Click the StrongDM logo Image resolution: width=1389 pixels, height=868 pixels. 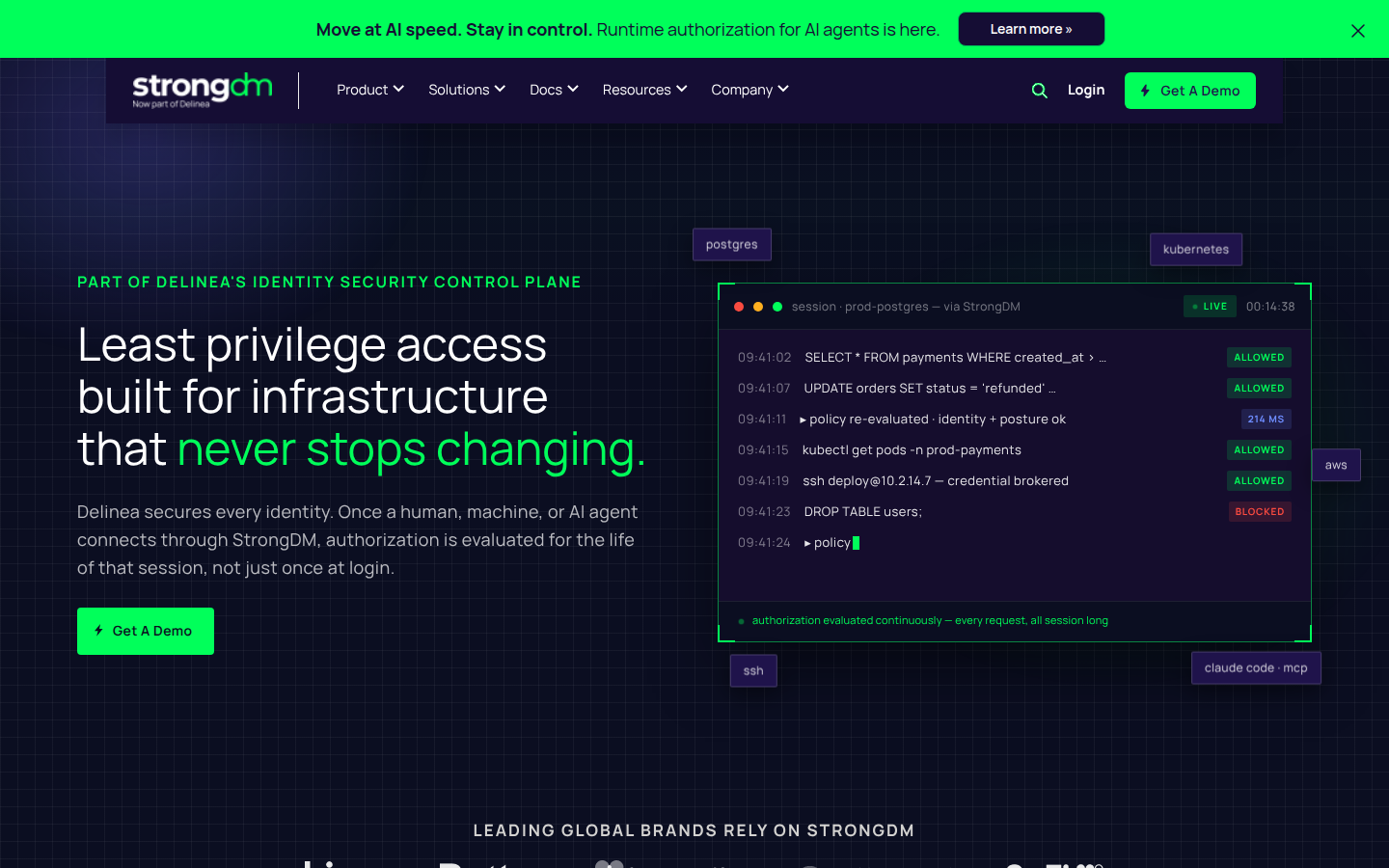tap(203, 90)
